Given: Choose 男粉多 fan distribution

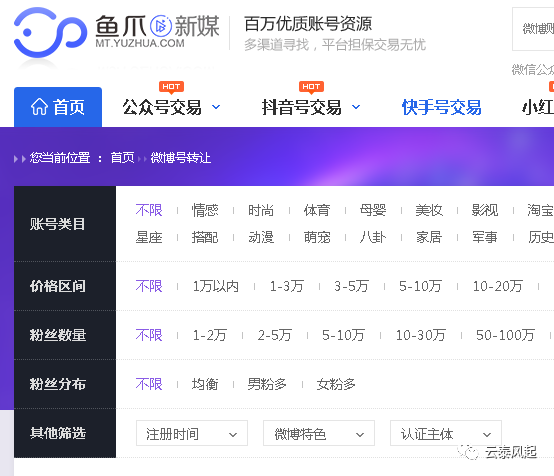Looking at the screenshot, I should 267,384.
